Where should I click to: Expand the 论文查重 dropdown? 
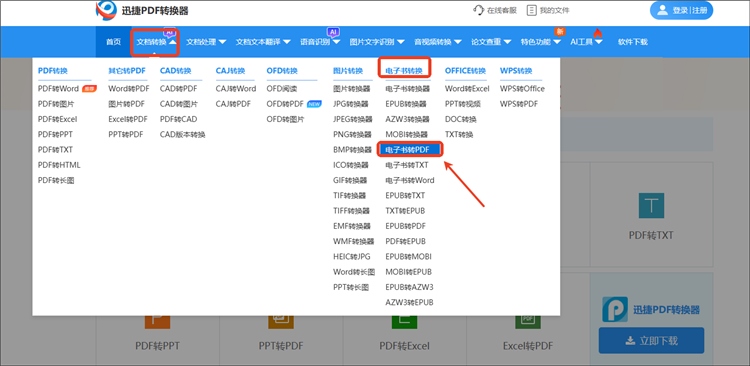[x=491, y=42]
